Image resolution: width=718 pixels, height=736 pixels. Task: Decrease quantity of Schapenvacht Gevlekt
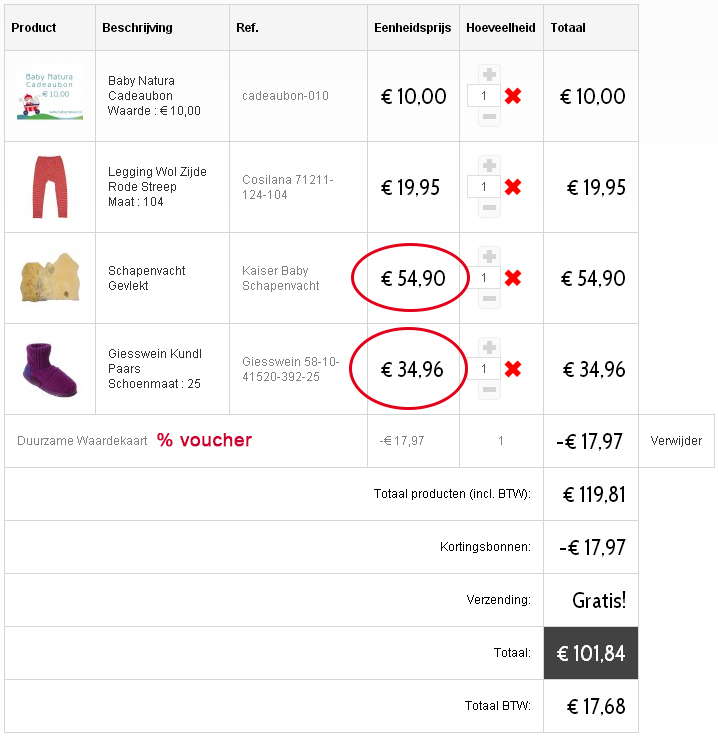[x=489, y=299]
